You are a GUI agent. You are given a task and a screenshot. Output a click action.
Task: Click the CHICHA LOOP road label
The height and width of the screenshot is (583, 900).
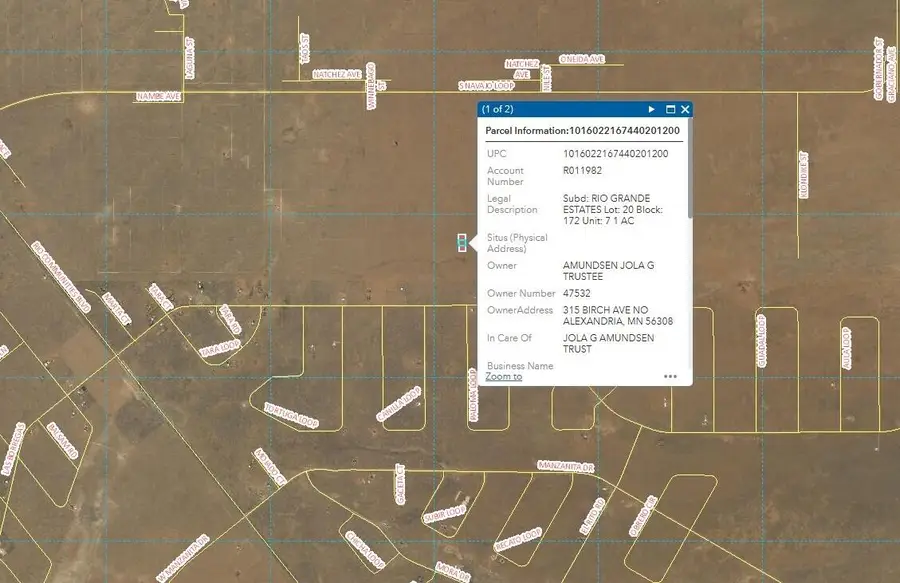point(364,550)
